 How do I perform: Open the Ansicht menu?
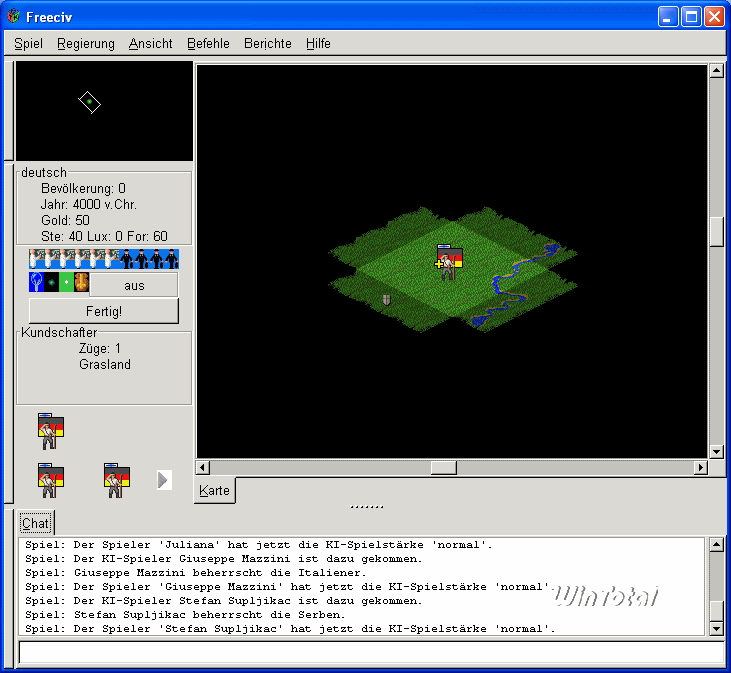pyautogui.click(x=151, y=43)
